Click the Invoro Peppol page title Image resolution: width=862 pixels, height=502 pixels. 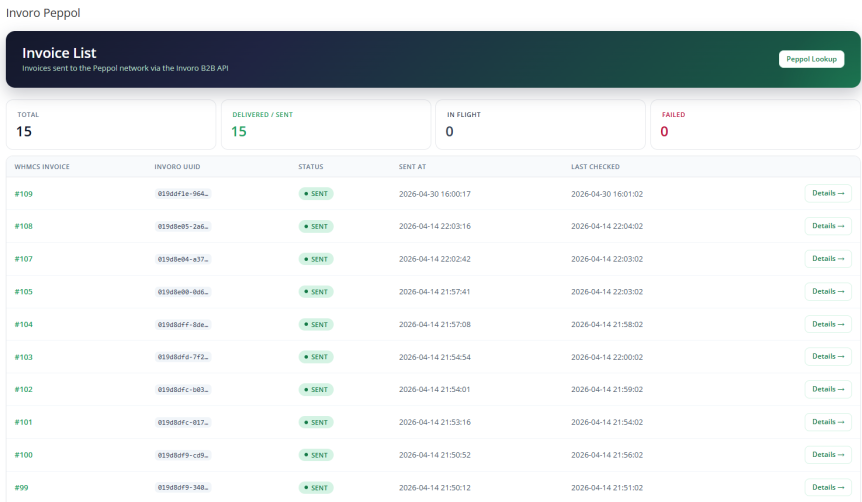tap(43, 13)
